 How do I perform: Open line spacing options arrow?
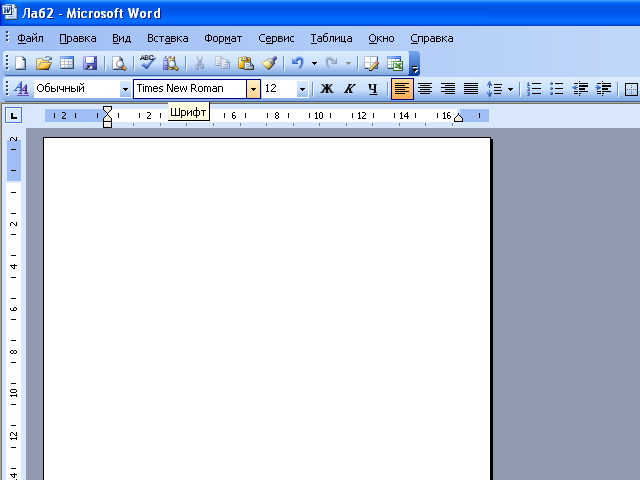pyautogui.click(x=510, y=89)
